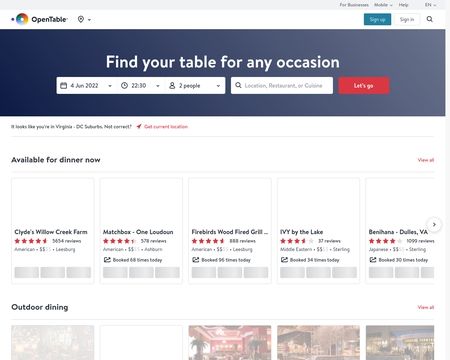
Task: Click the magnifier search icon in header
Action: point(430,19)
